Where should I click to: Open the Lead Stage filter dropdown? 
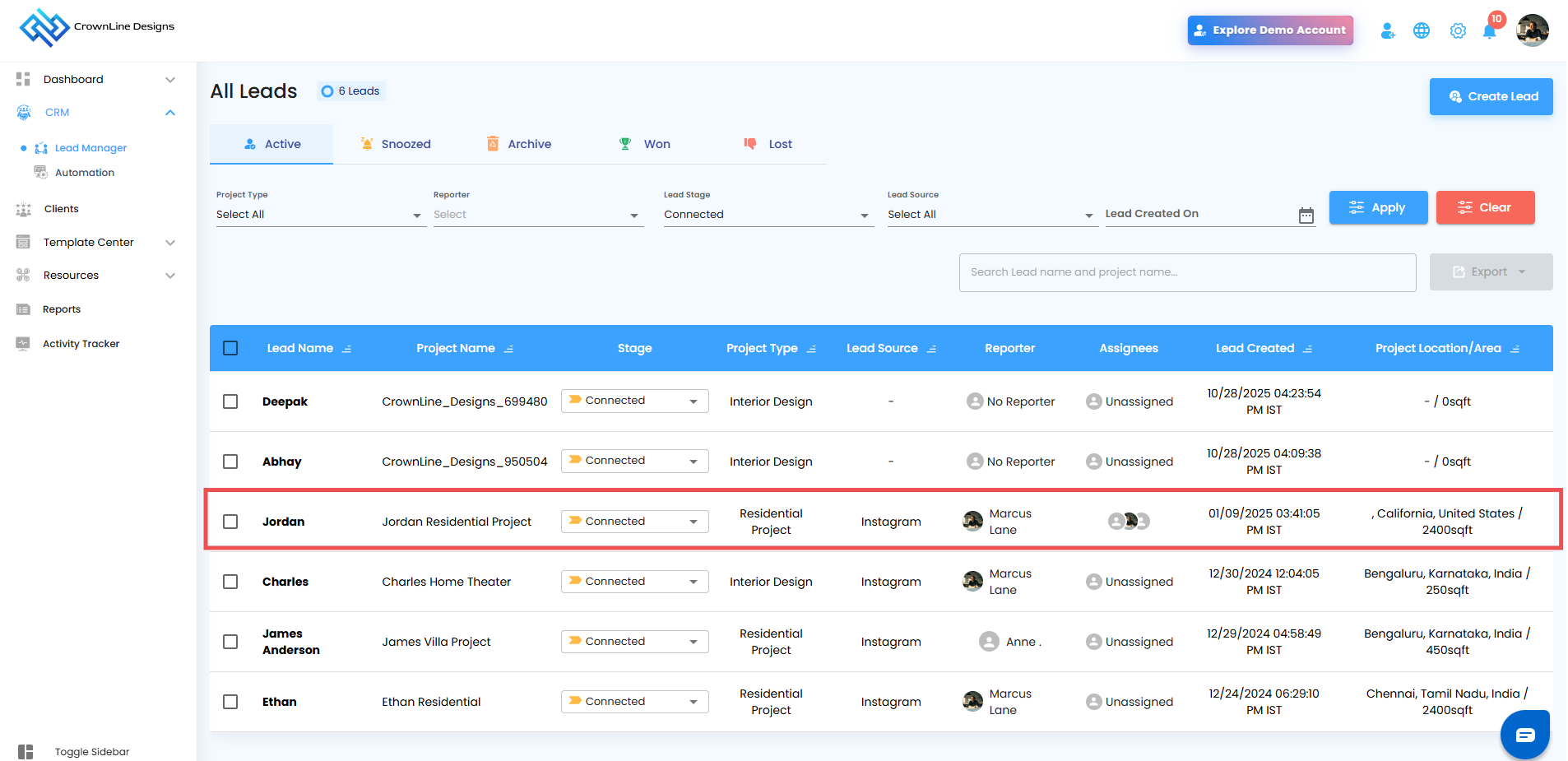click(767, 215)
